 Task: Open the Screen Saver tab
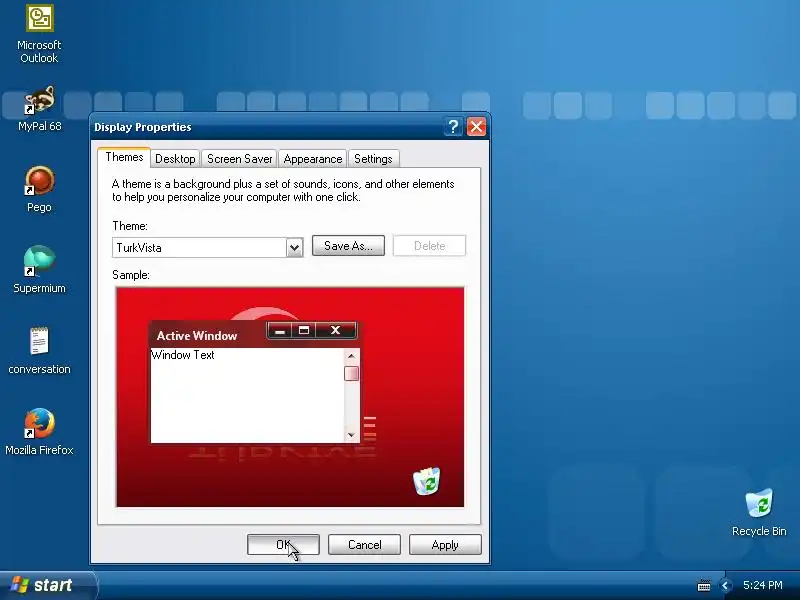[x=239, y=159]
